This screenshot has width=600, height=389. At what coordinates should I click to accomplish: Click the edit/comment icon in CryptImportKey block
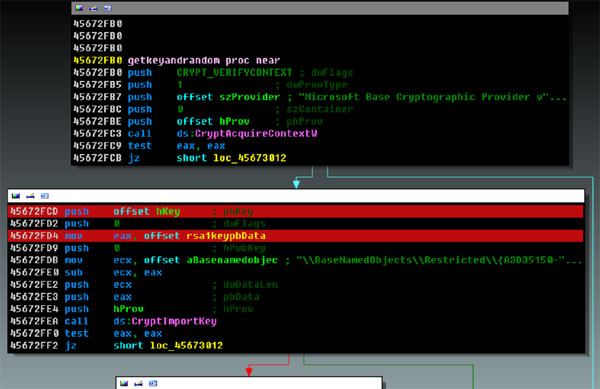coord(30,196)
